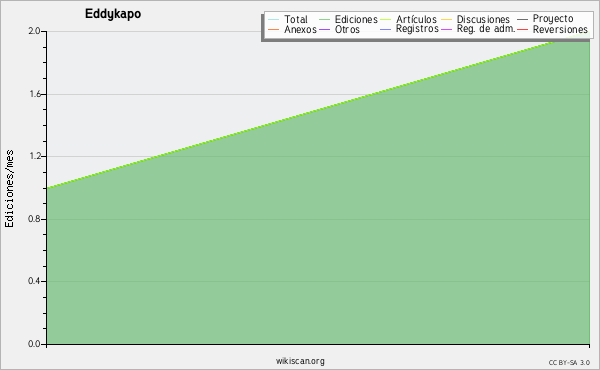Click the wikiscan.org label below chart
This screenshot has height=370, width=600.
[x=300, y=361]
